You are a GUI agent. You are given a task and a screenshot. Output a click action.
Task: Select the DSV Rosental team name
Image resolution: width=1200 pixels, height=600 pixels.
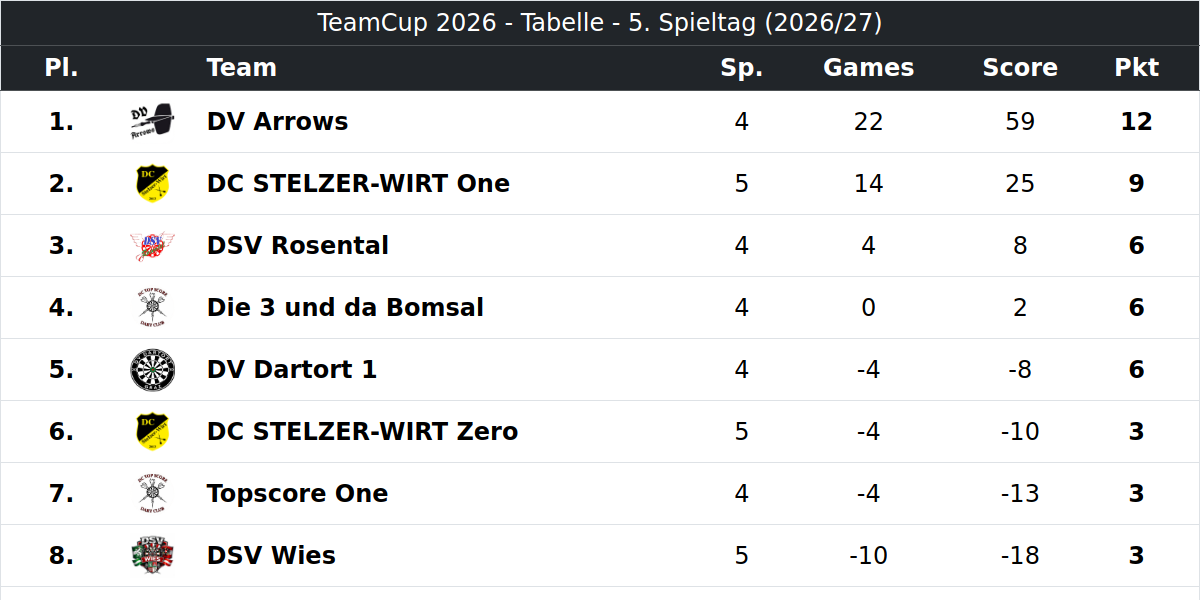pos(298,246)
